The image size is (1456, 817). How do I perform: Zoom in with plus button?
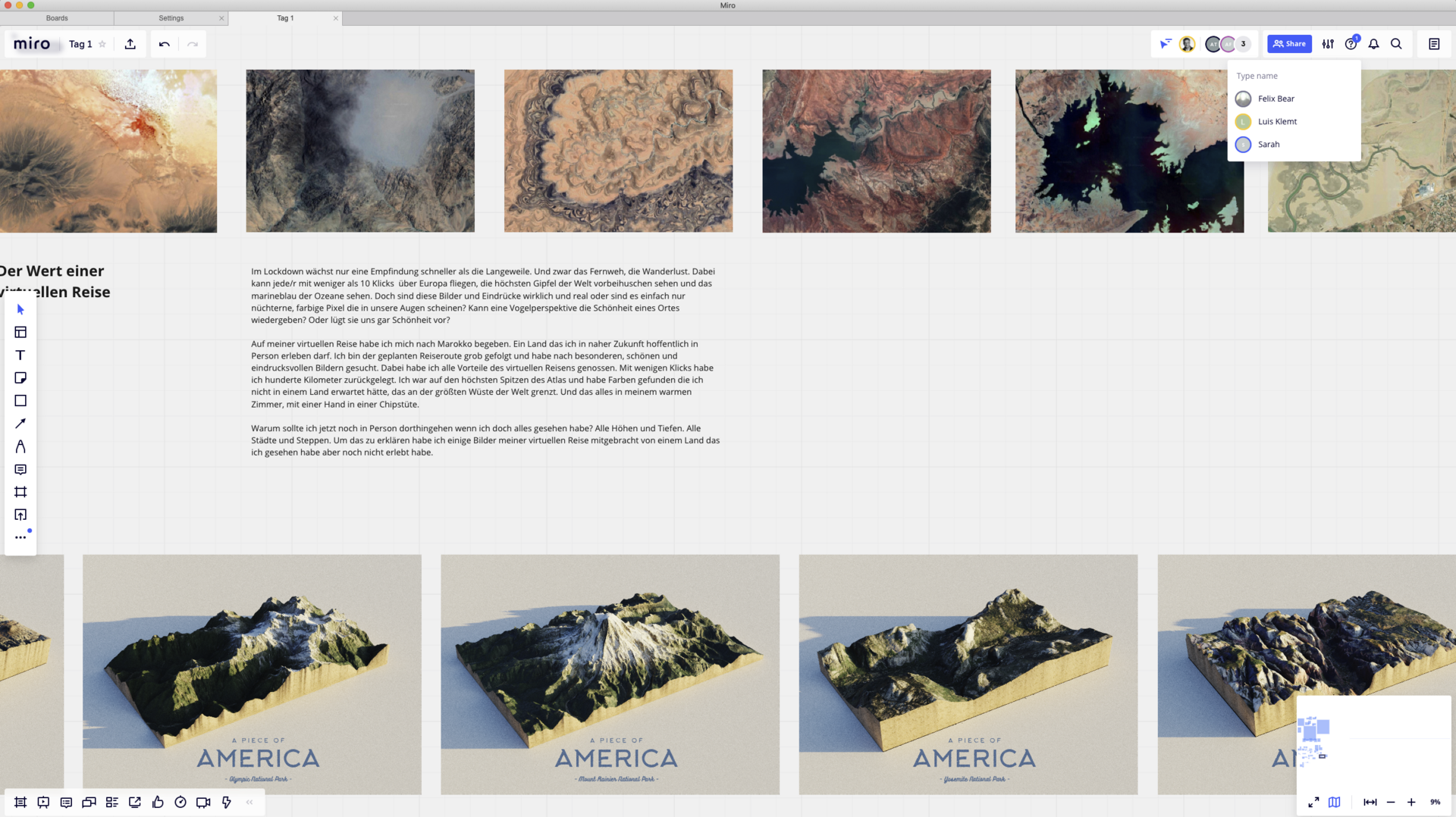point(1410,802)
